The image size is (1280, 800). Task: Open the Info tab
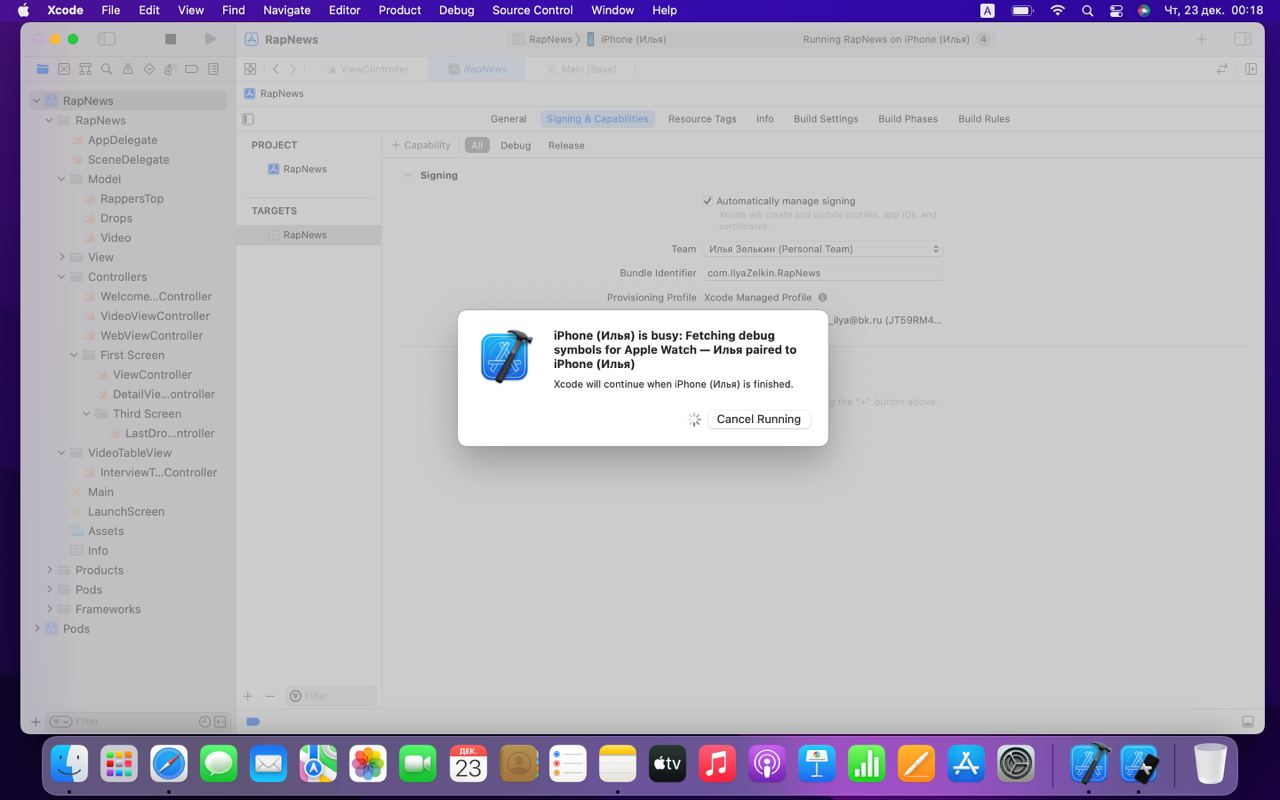[x=765, y=119]
